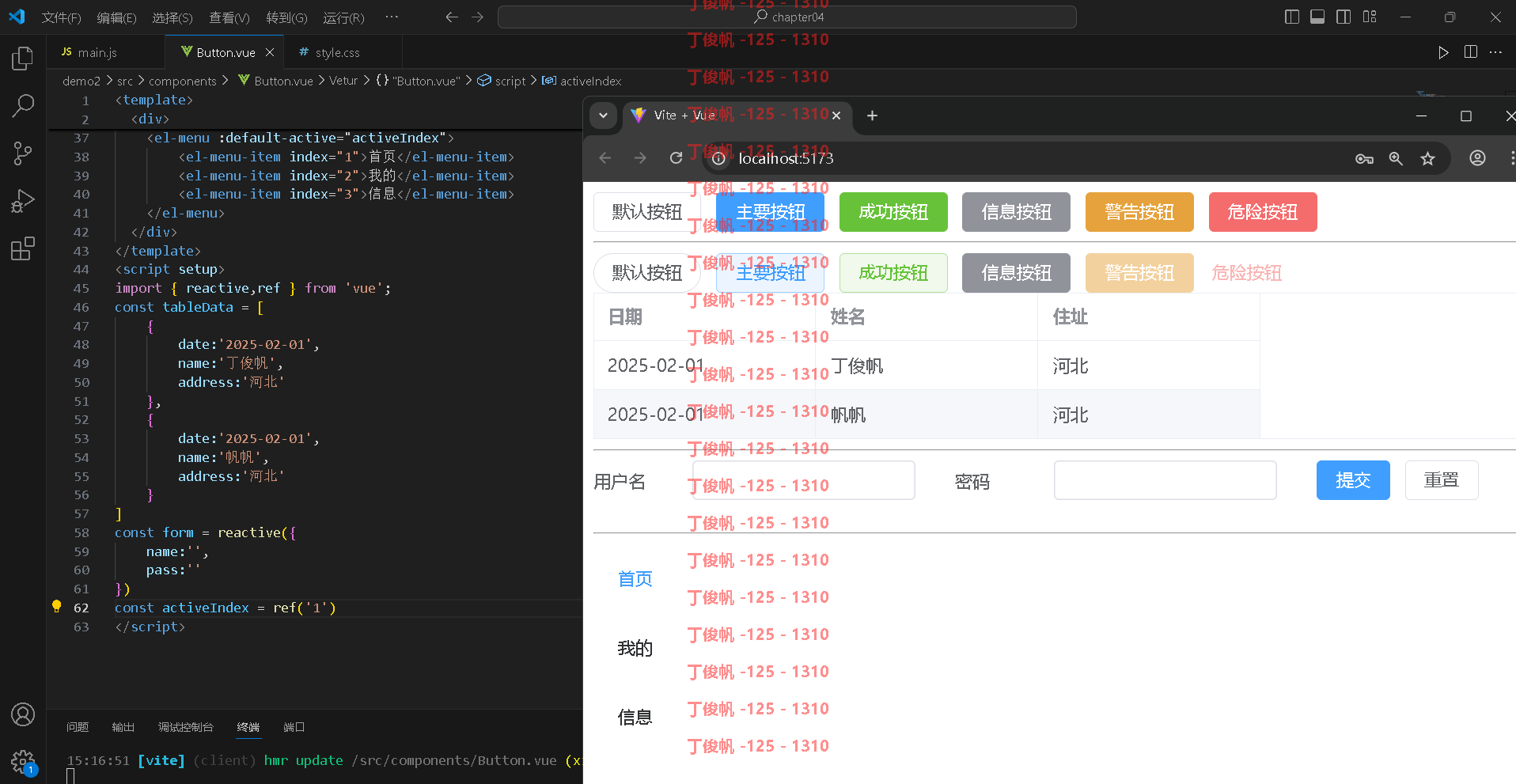Open the browser tab search dropdown
The height and width of the screenshot is (784, 1516).
point(603,116)
